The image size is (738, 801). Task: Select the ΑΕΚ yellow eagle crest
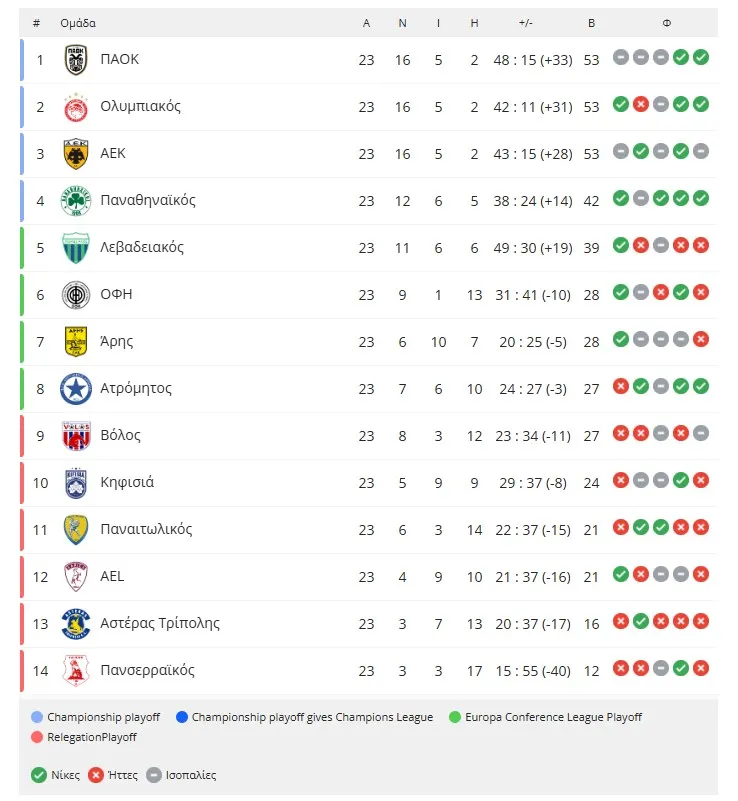pos(76,154)
